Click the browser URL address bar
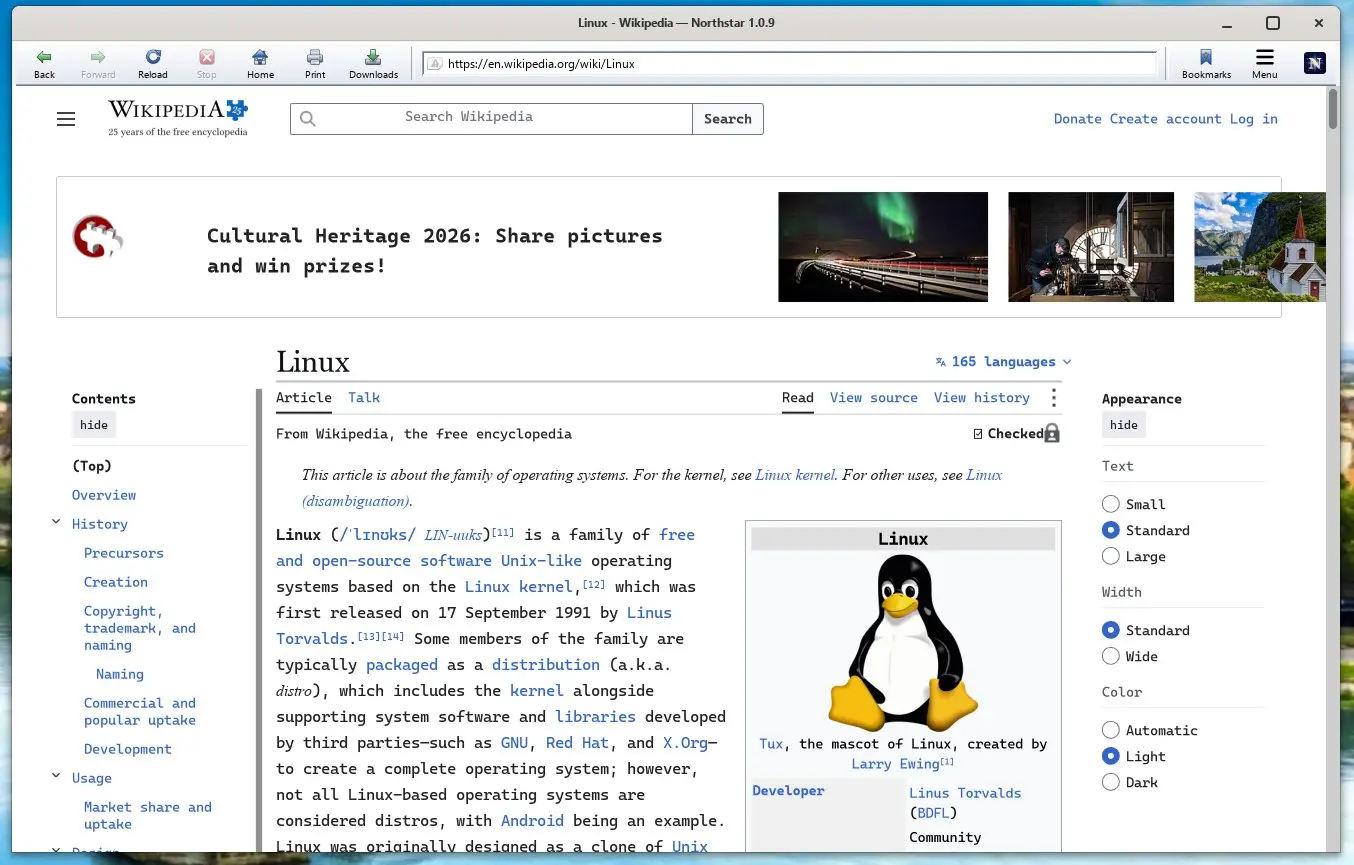 (x=790, y=64)
